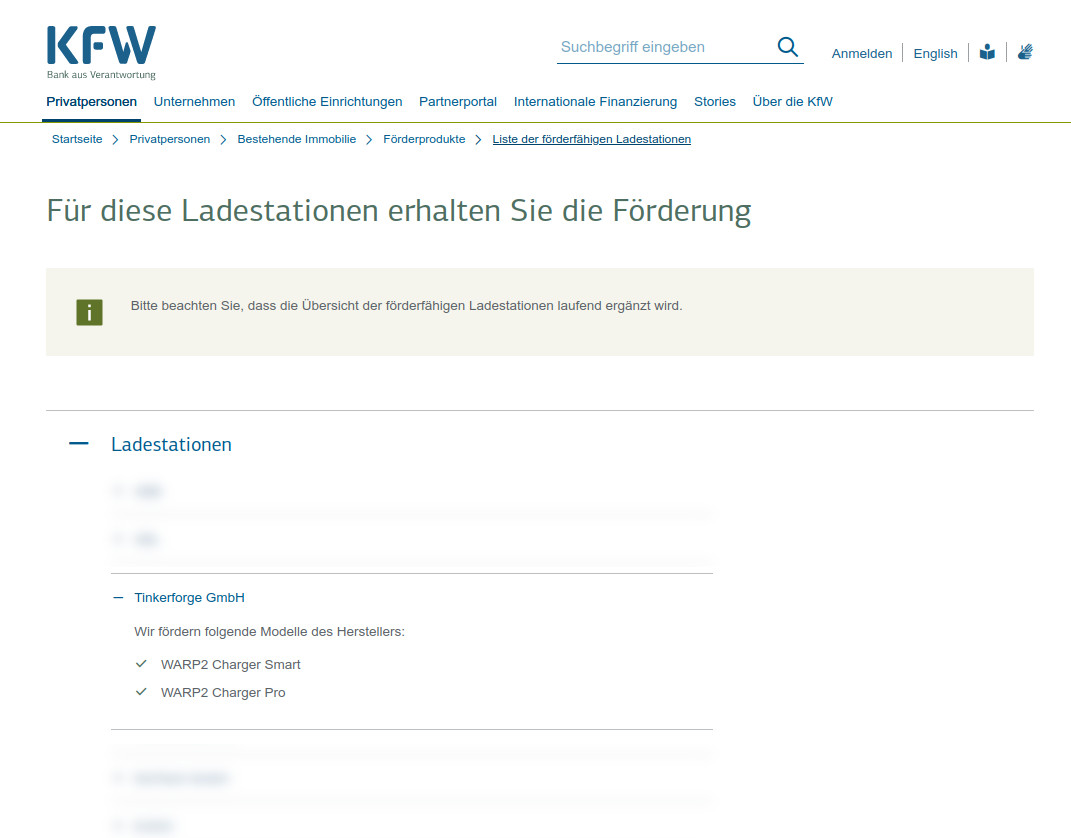The height and width of the screenshot is (838, 1071).
Task: Open Internationale Finanzierung menu item
Action: pyautogui.click(x=596, y=102)
